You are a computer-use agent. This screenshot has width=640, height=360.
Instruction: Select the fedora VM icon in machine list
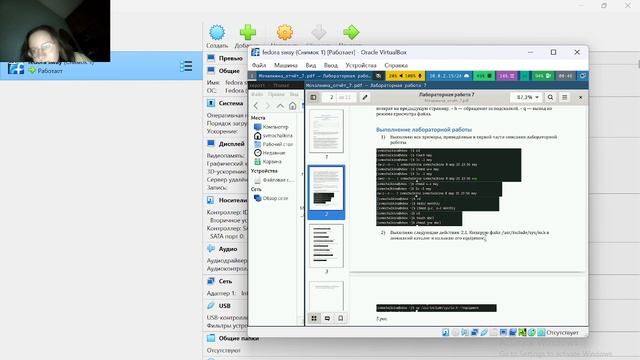pyautogui.click(x=16, y=68)
